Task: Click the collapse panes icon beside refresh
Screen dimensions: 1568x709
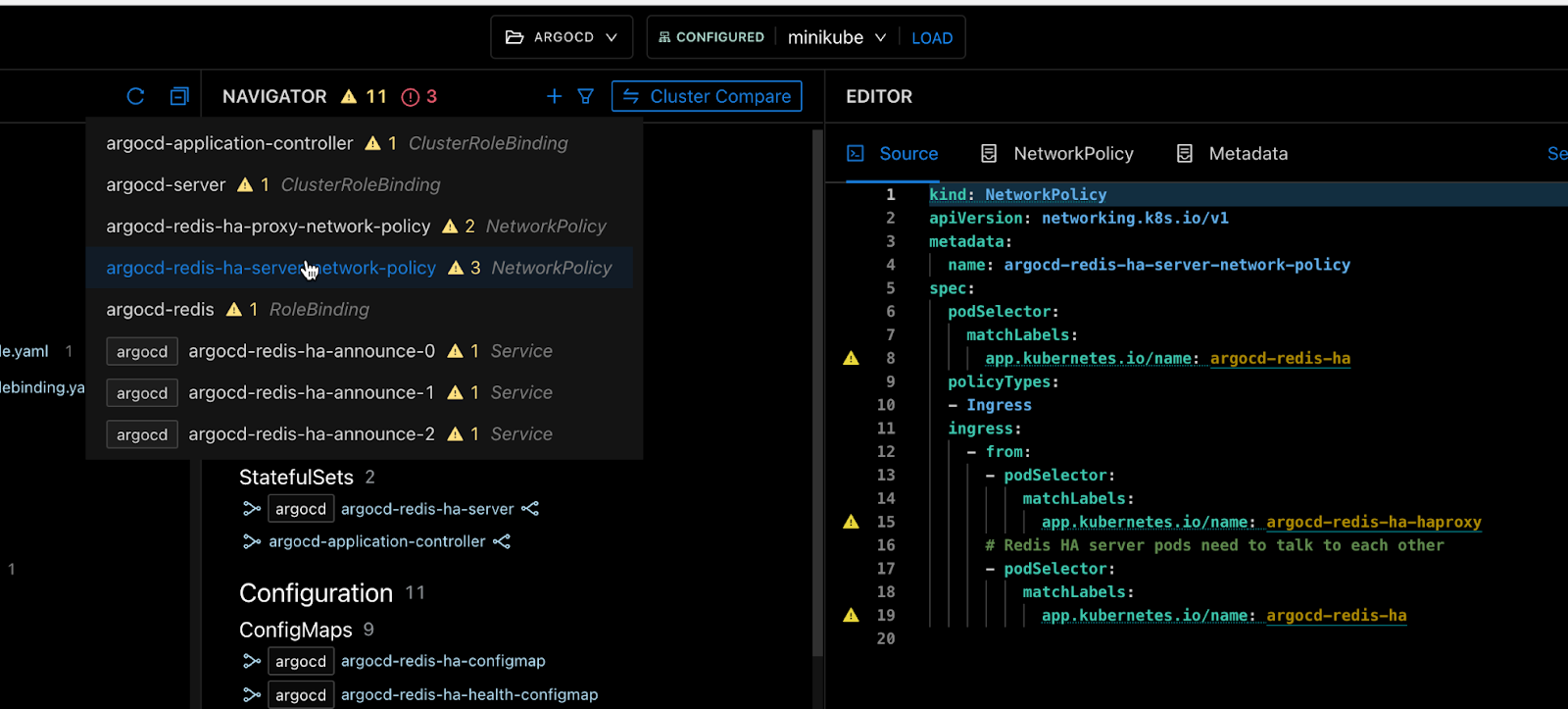Action: coord(179,96)
